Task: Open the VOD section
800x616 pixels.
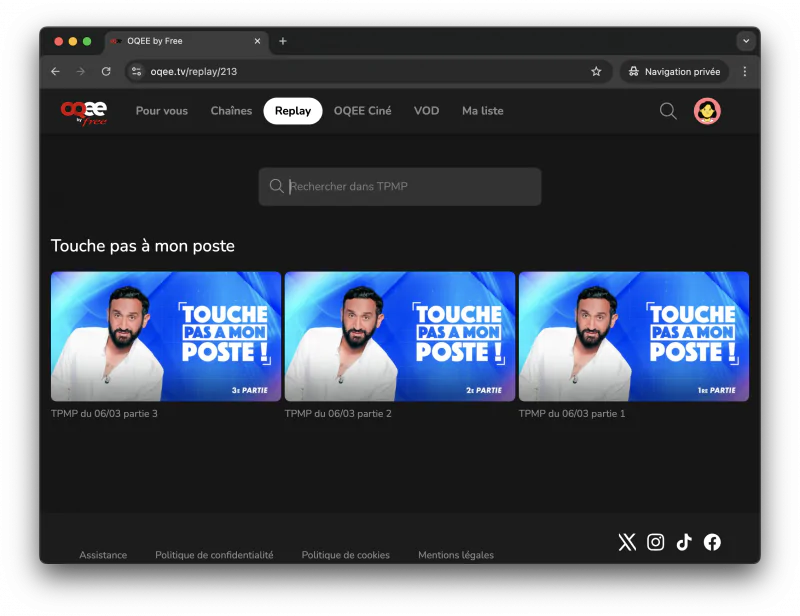Action: 426,111
